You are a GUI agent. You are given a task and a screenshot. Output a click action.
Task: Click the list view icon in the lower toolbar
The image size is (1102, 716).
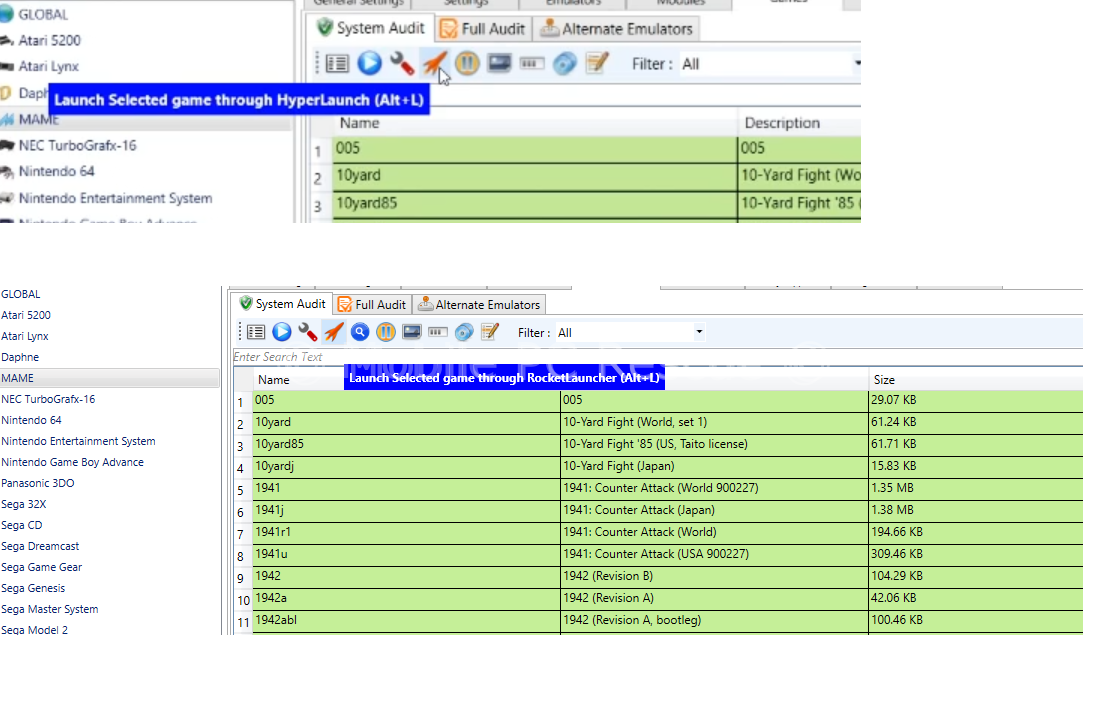coord(256,332)
